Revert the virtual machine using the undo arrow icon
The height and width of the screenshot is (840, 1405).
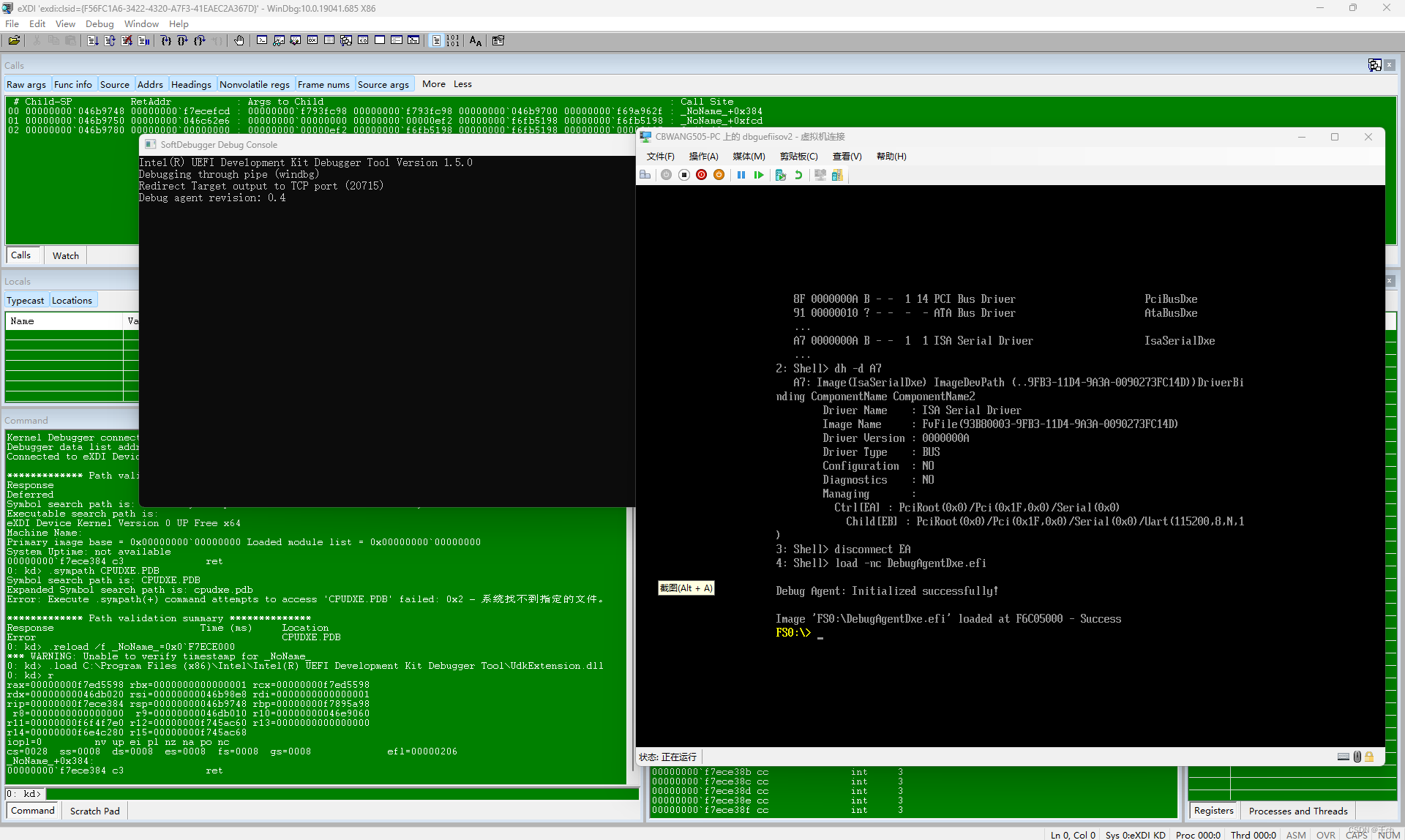pyautogui.click(x=798, y=175)
